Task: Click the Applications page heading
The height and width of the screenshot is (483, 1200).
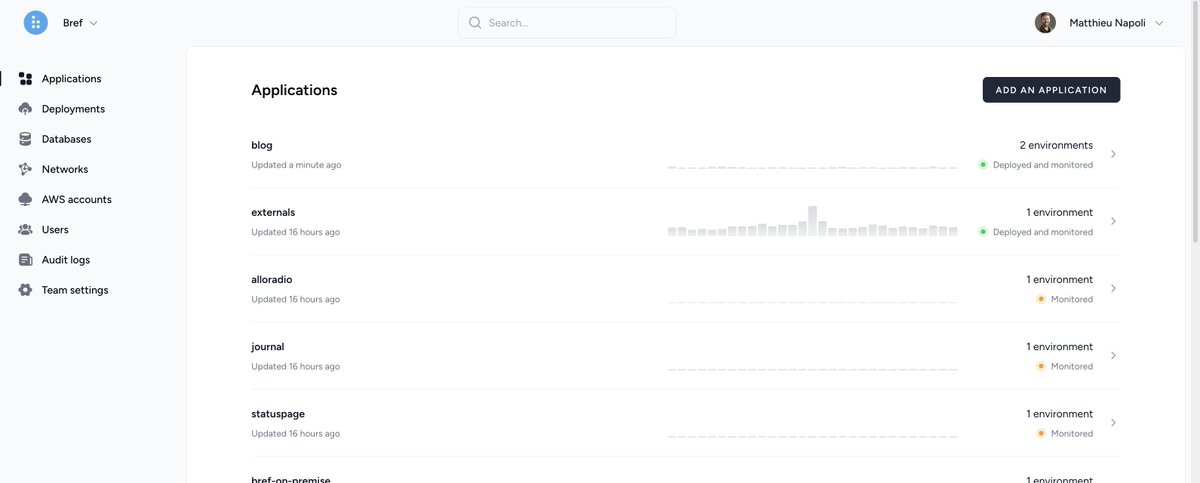Action: click(x=294, y=90)
